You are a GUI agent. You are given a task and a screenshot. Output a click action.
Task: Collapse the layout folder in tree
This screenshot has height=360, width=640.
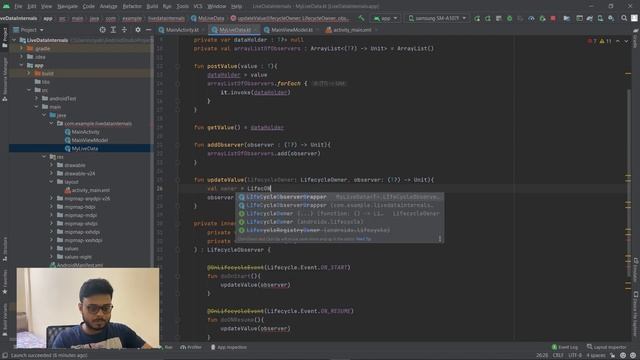tap(52, 182)
